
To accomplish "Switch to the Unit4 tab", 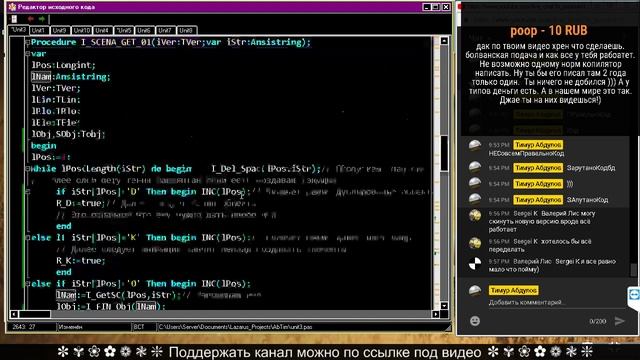I will (102, 30).
